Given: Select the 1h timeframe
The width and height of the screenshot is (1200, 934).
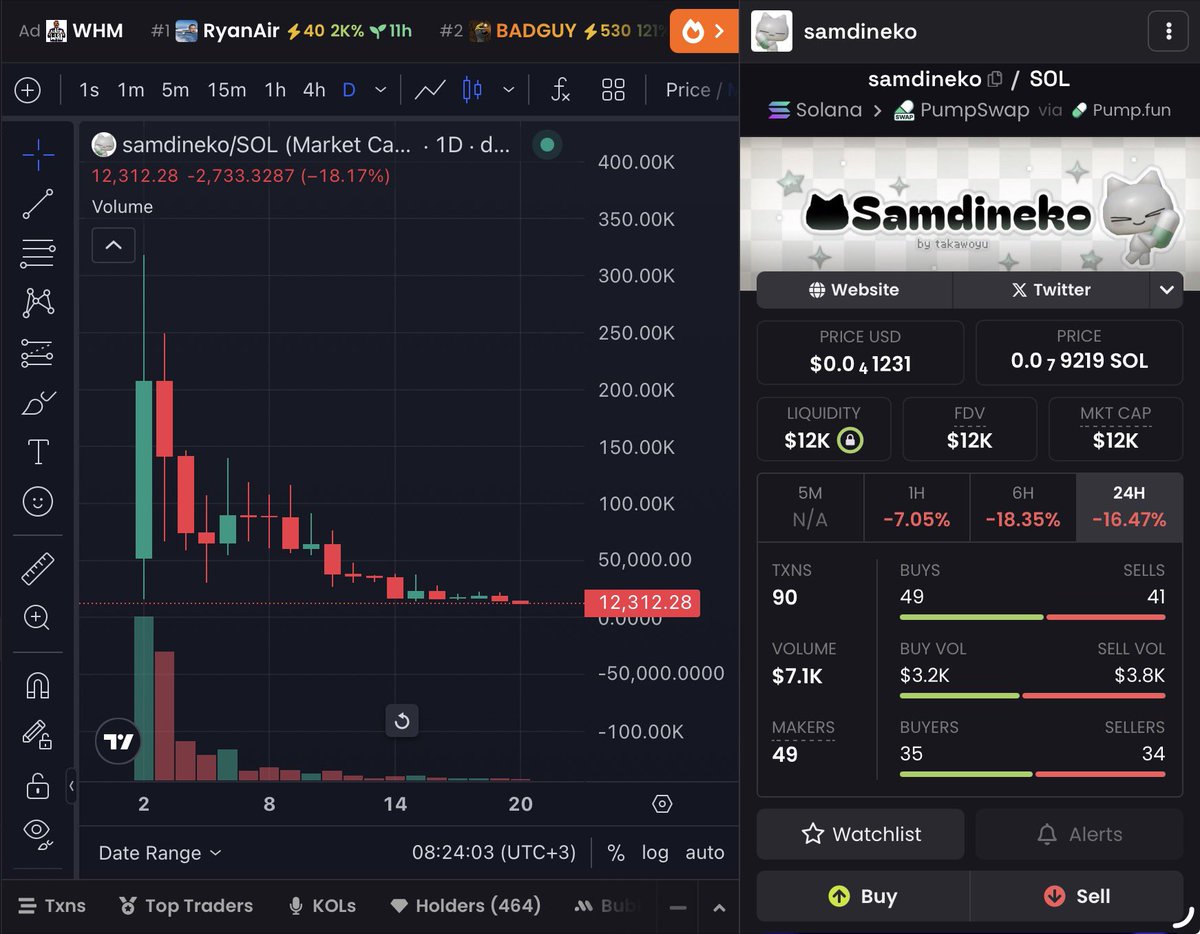Looking at the screenshot, I should pyautogui.click(x=275, y=90).
